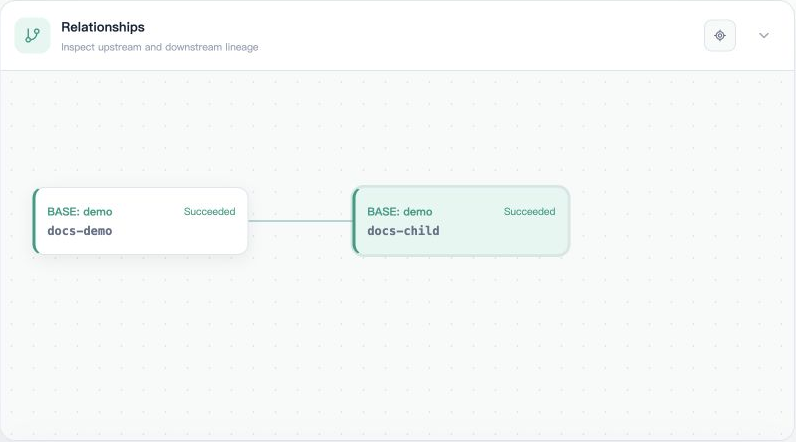This screenshot has height=442, width=796.
Task: Click the Inspect upstream and downstream lineage subtitle
Action: (160, 47)
